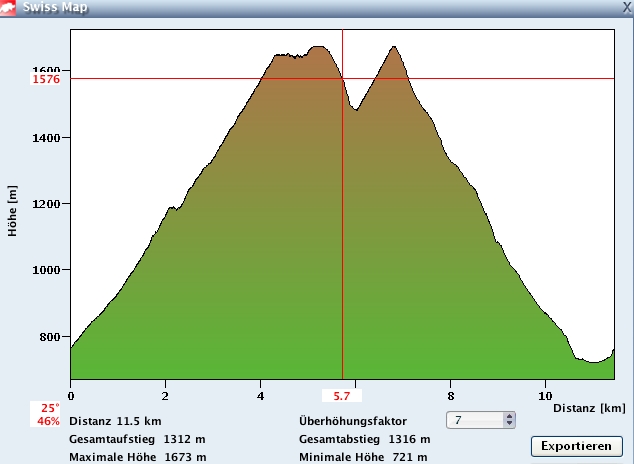The height and width of the screenshot is (464, 634).
Task: Click the Distanz [km] horizontal axis label
Action: (589, 408)
